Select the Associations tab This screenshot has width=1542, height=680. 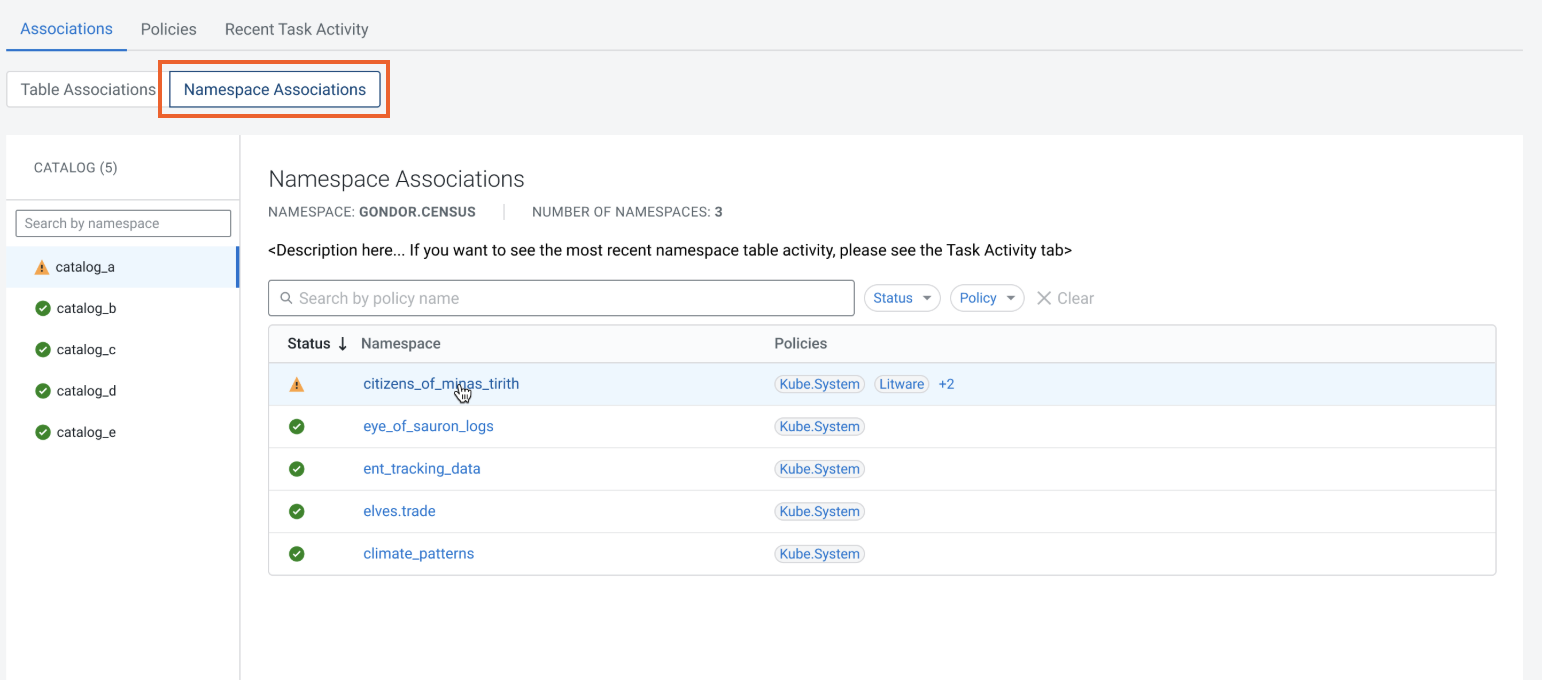coord(66,29)
